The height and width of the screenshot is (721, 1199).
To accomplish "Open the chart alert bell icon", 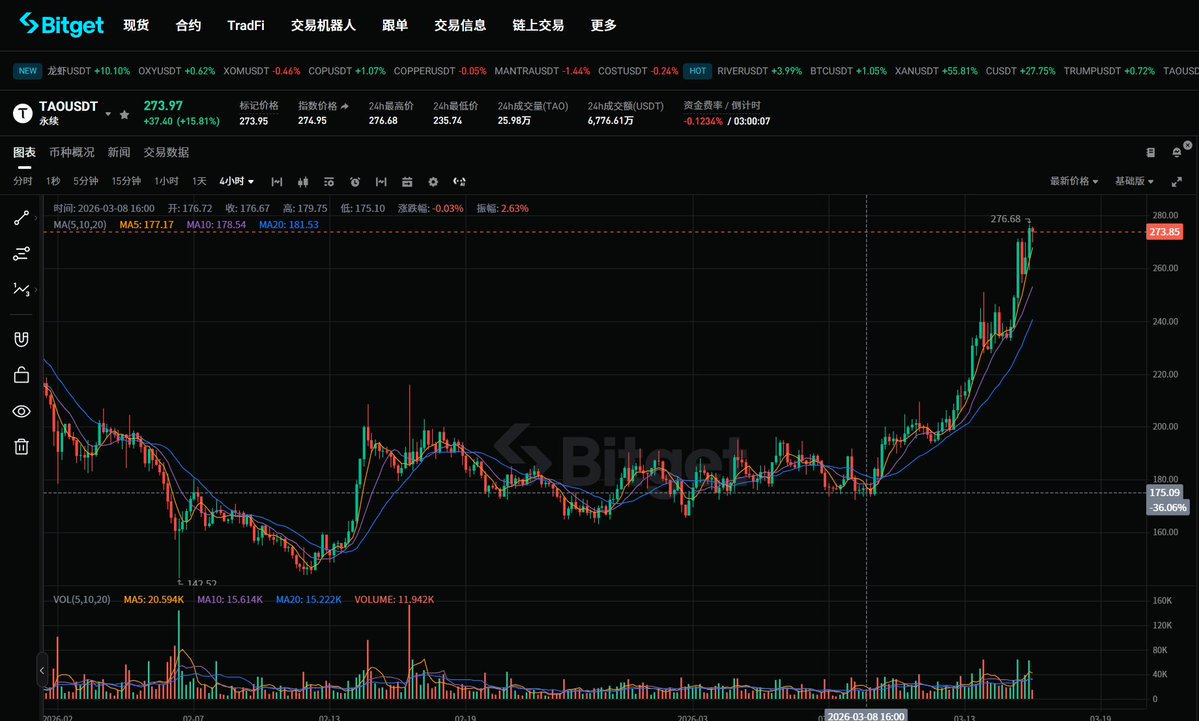I will click(x=1177, y=153).
